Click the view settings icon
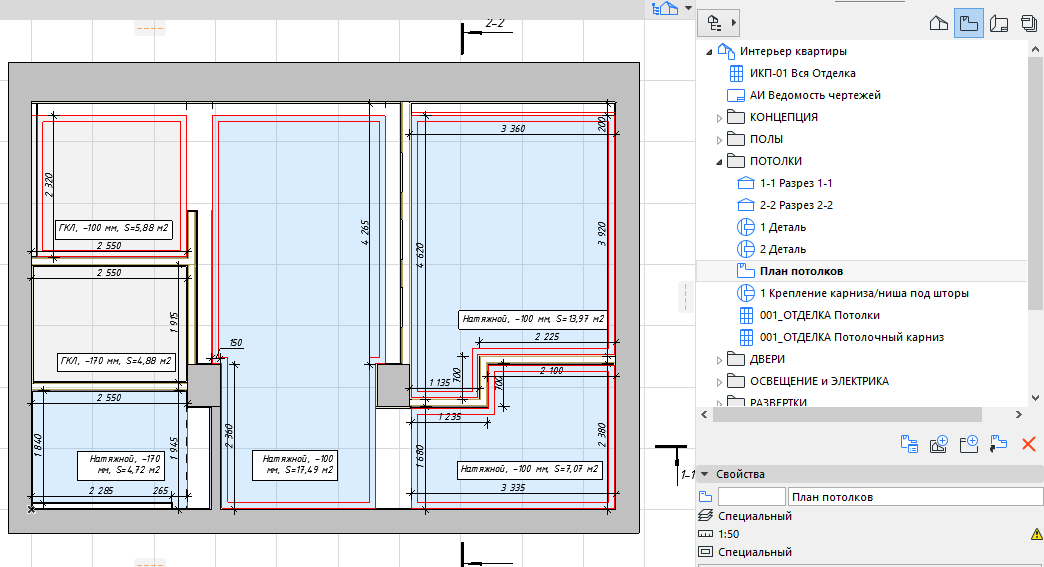Image resolution: width=1044 pixels, height=567 pixels. click(909, 444)
